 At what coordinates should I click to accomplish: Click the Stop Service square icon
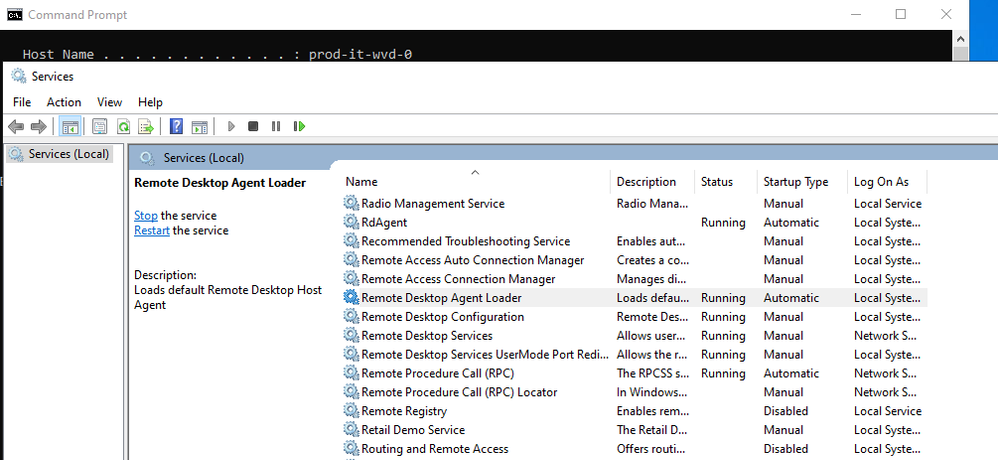(253, 127)
